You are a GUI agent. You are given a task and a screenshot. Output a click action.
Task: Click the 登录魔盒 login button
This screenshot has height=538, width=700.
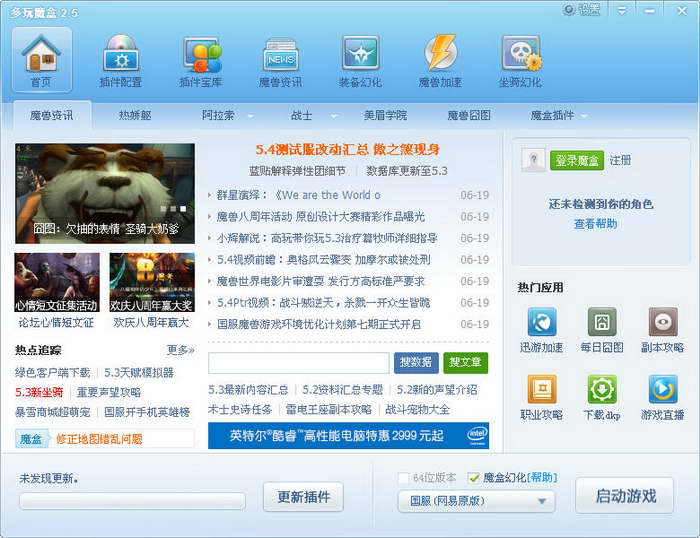(x=577, y=160)
